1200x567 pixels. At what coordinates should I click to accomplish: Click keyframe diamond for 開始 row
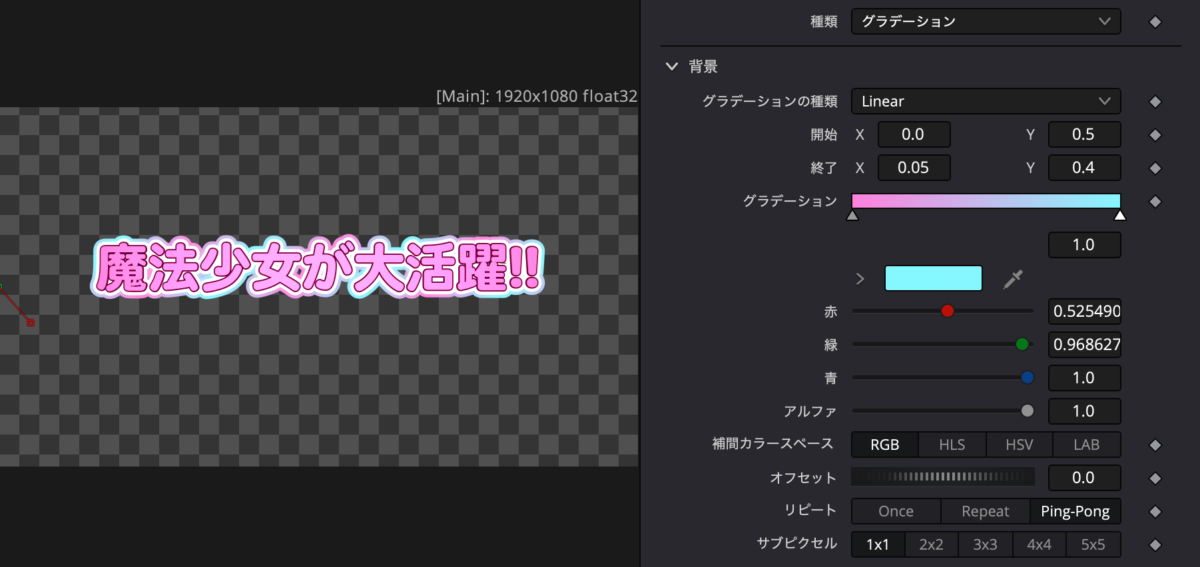tap(1155, 134)
